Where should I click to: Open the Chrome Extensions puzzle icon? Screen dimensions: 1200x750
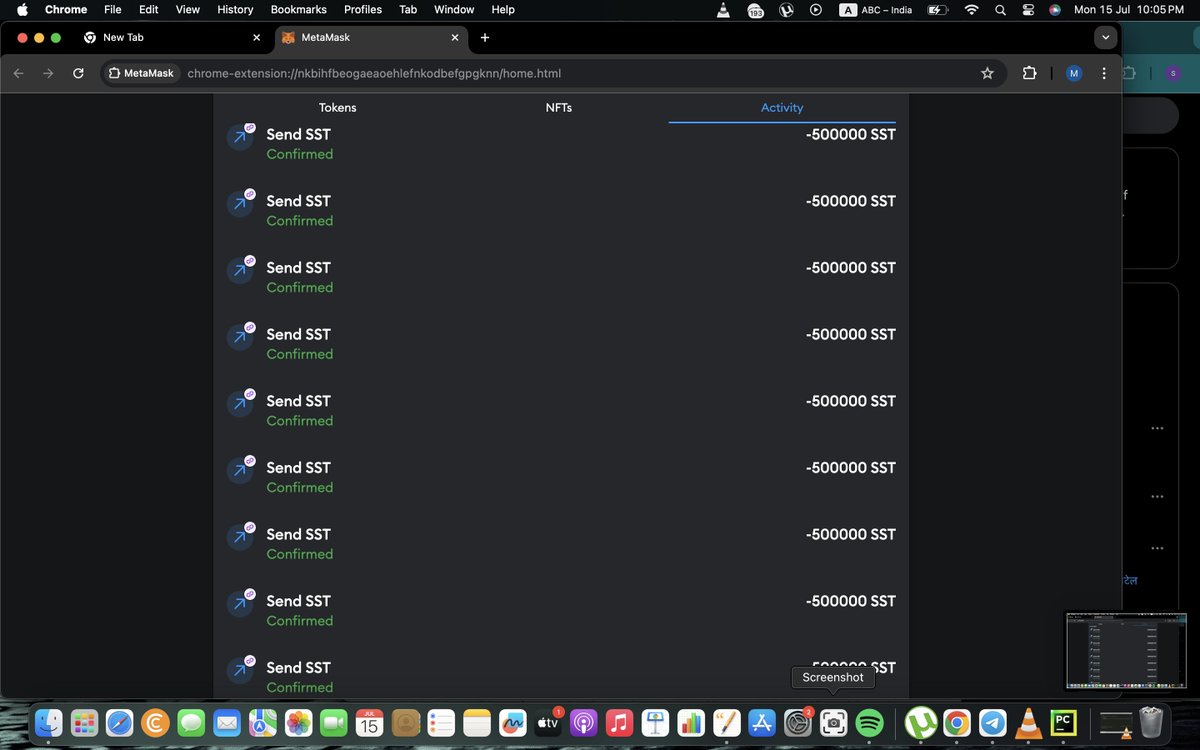point(1029,73)
